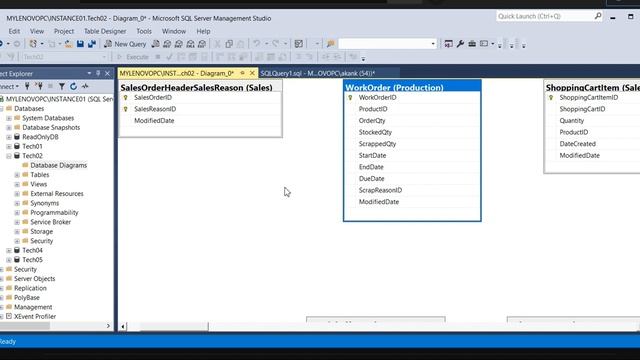Select the Storage folder in the tree
This screenshot has height=360, width=640.
pyautogui.click(x=42, y=231)
